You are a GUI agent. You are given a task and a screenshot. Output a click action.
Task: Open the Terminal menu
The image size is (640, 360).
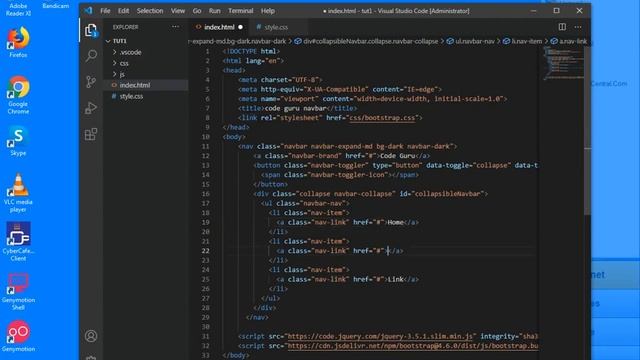(x=240, y=11)
